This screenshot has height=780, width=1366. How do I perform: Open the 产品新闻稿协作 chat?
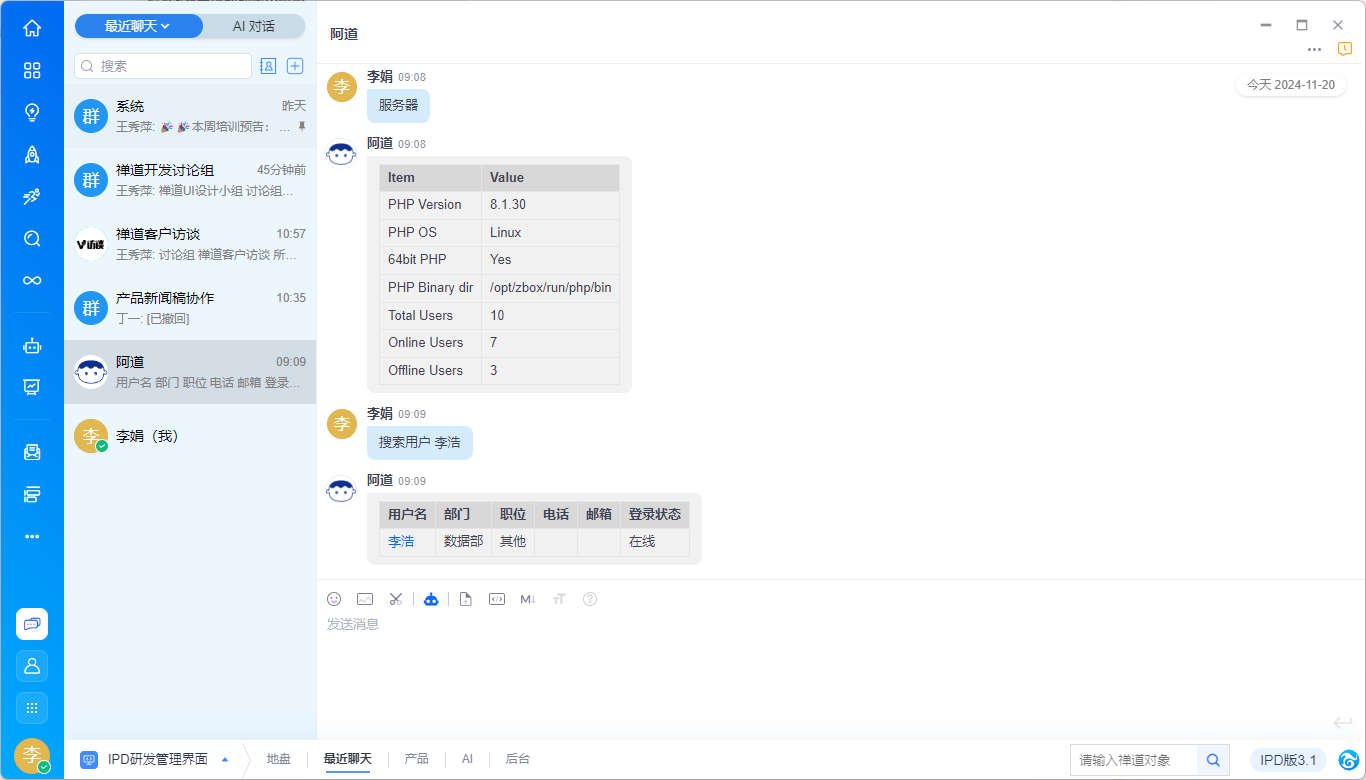[190, 308]
